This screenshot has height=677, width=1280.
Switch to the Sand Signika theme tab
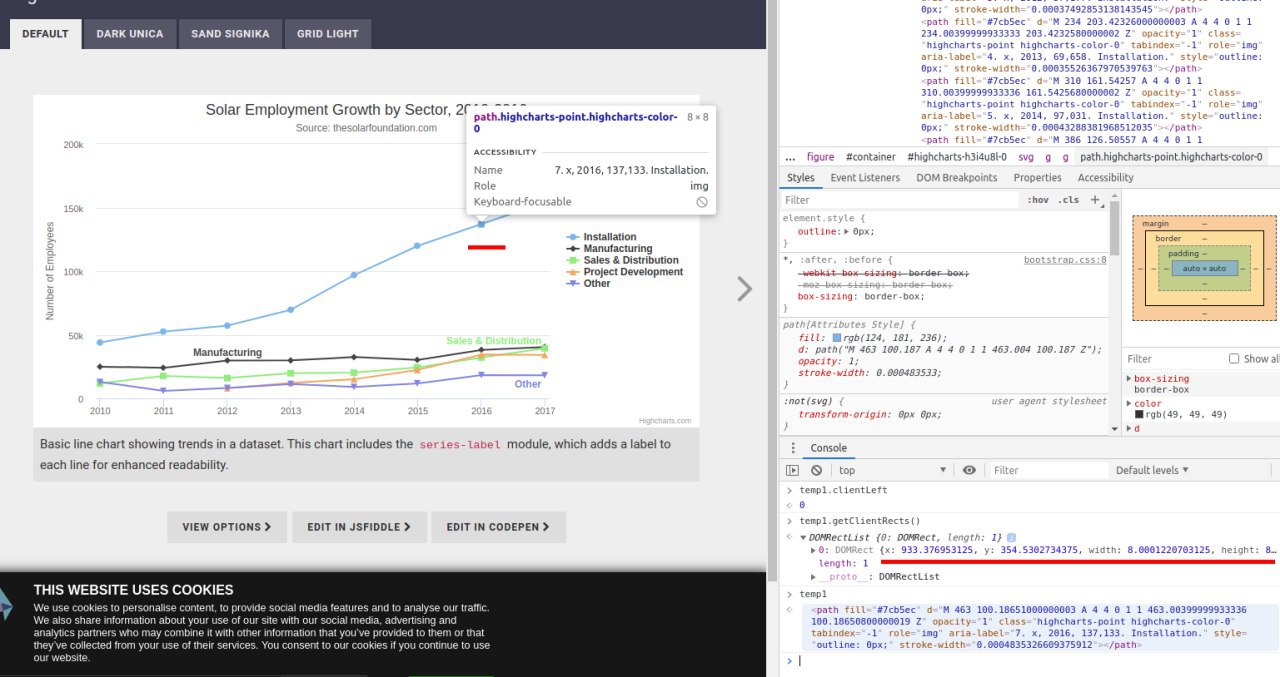click(231, 34)
